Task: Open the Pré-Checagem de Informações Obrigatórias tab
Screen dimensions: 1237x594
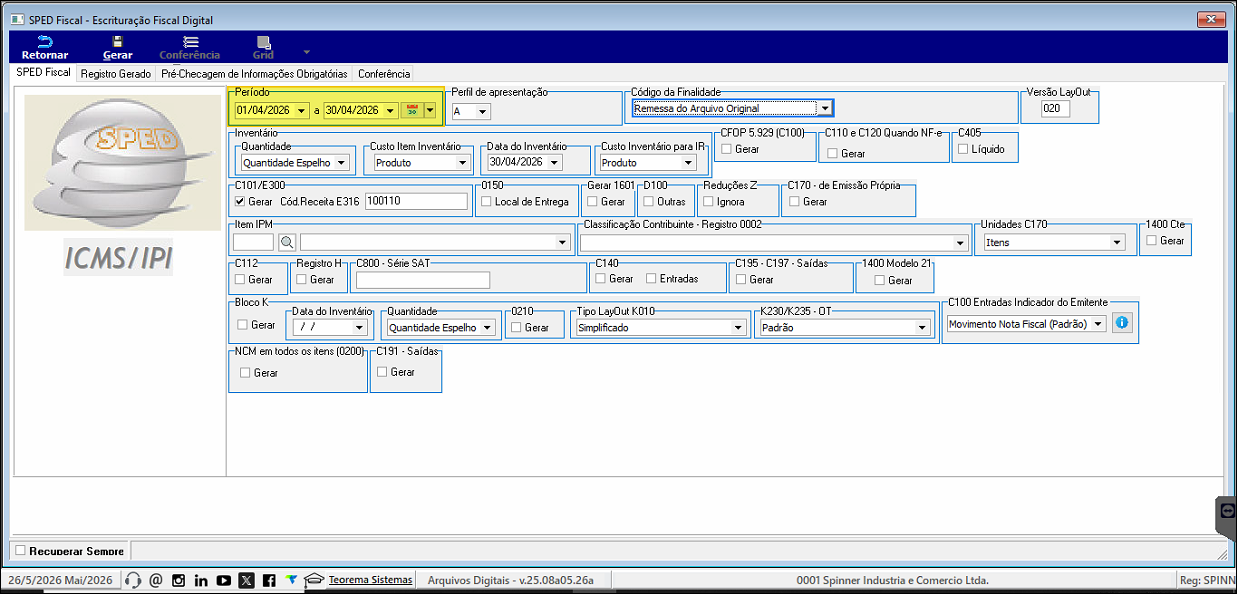Action: (x=254, y=74)
